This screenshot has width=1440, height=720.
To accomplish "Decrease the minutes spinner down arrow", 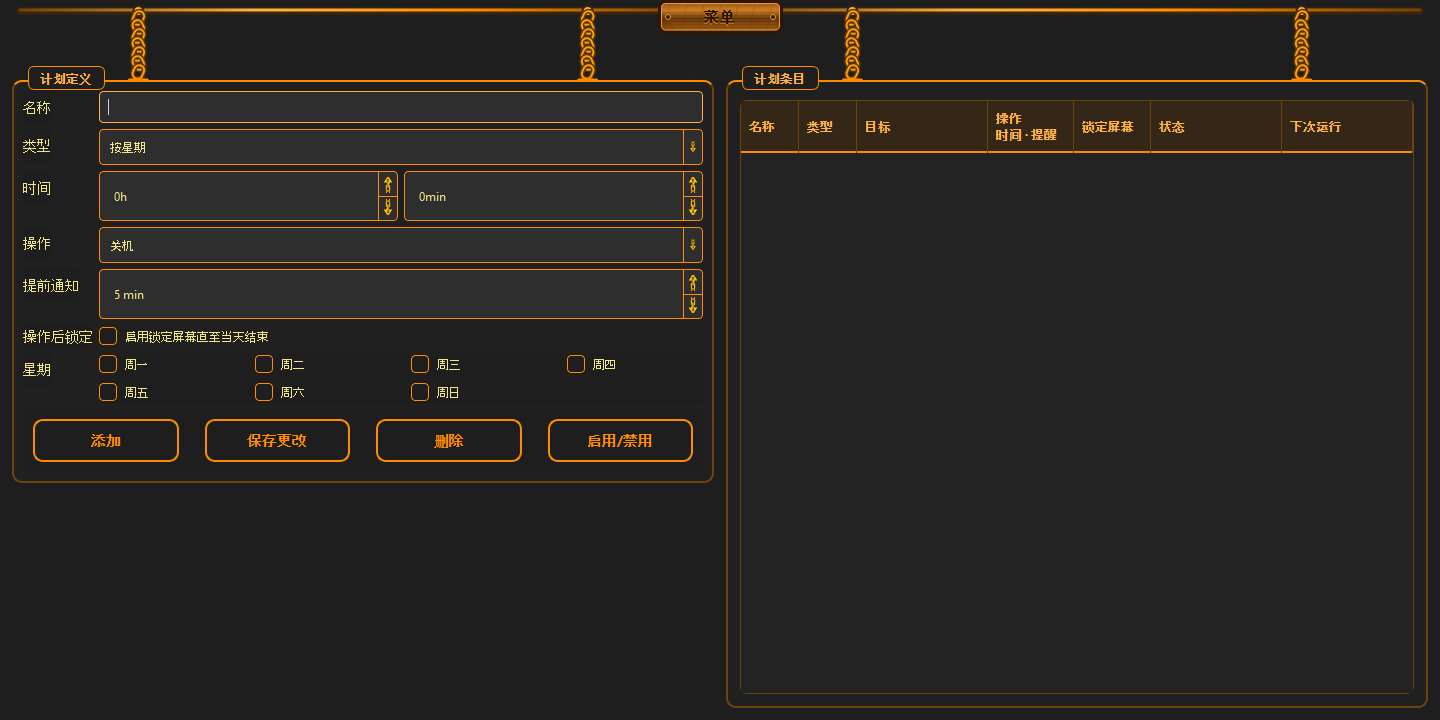I will (x=693, y=208).
